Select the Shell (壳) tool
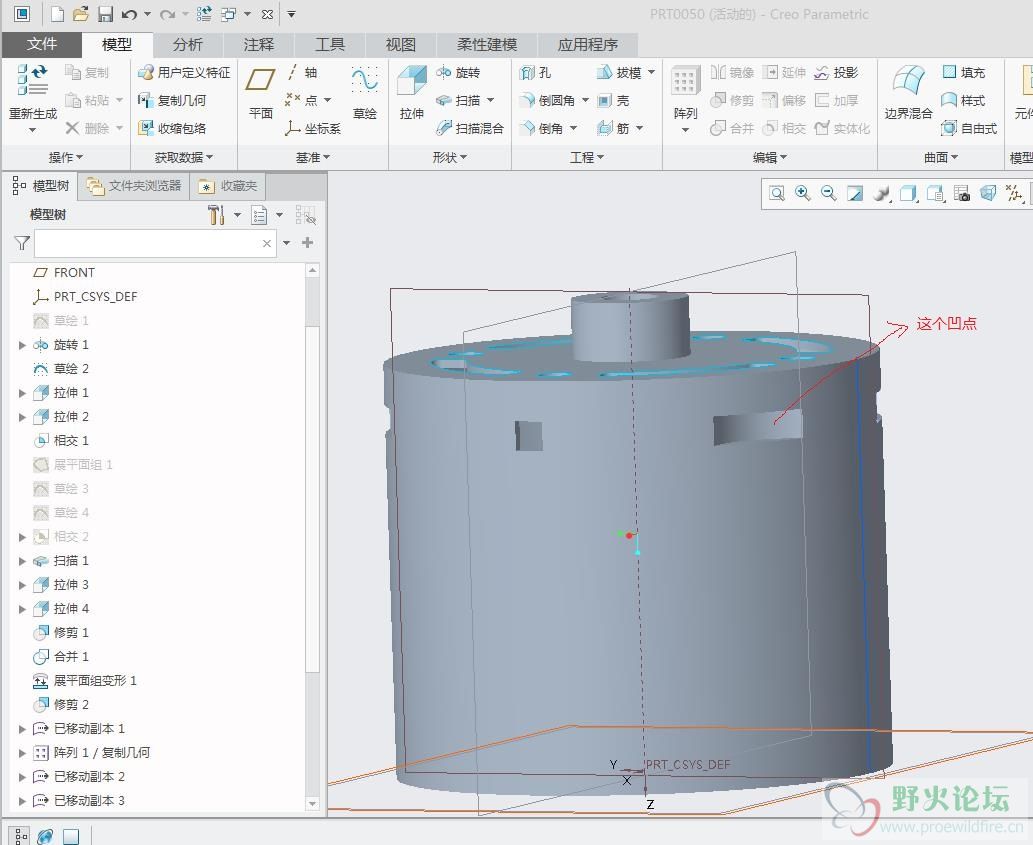Screen dimensions: 1033x845 pyautogui.click(x=613, y=101)
